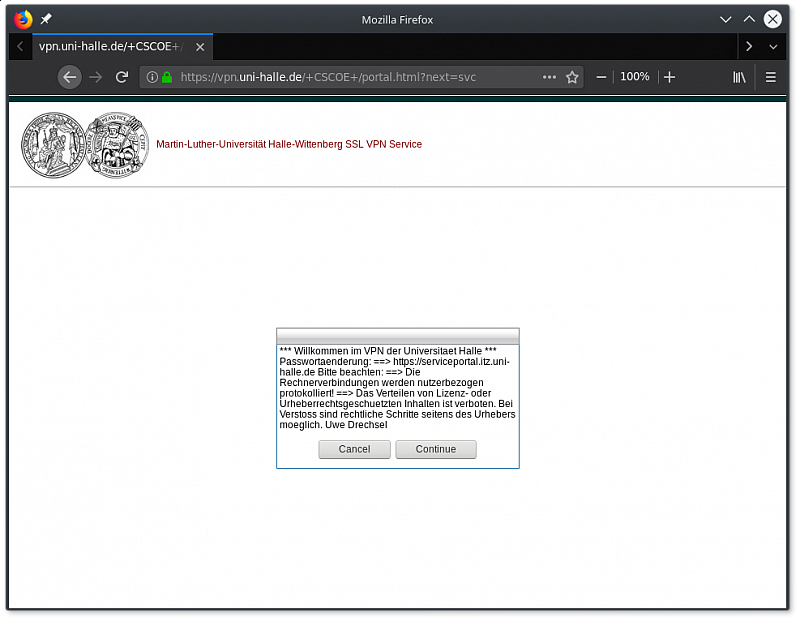Viewport: 800px width, 622px height.
Task: Open the Library bookshelf icon
Action: pos(739,77)
